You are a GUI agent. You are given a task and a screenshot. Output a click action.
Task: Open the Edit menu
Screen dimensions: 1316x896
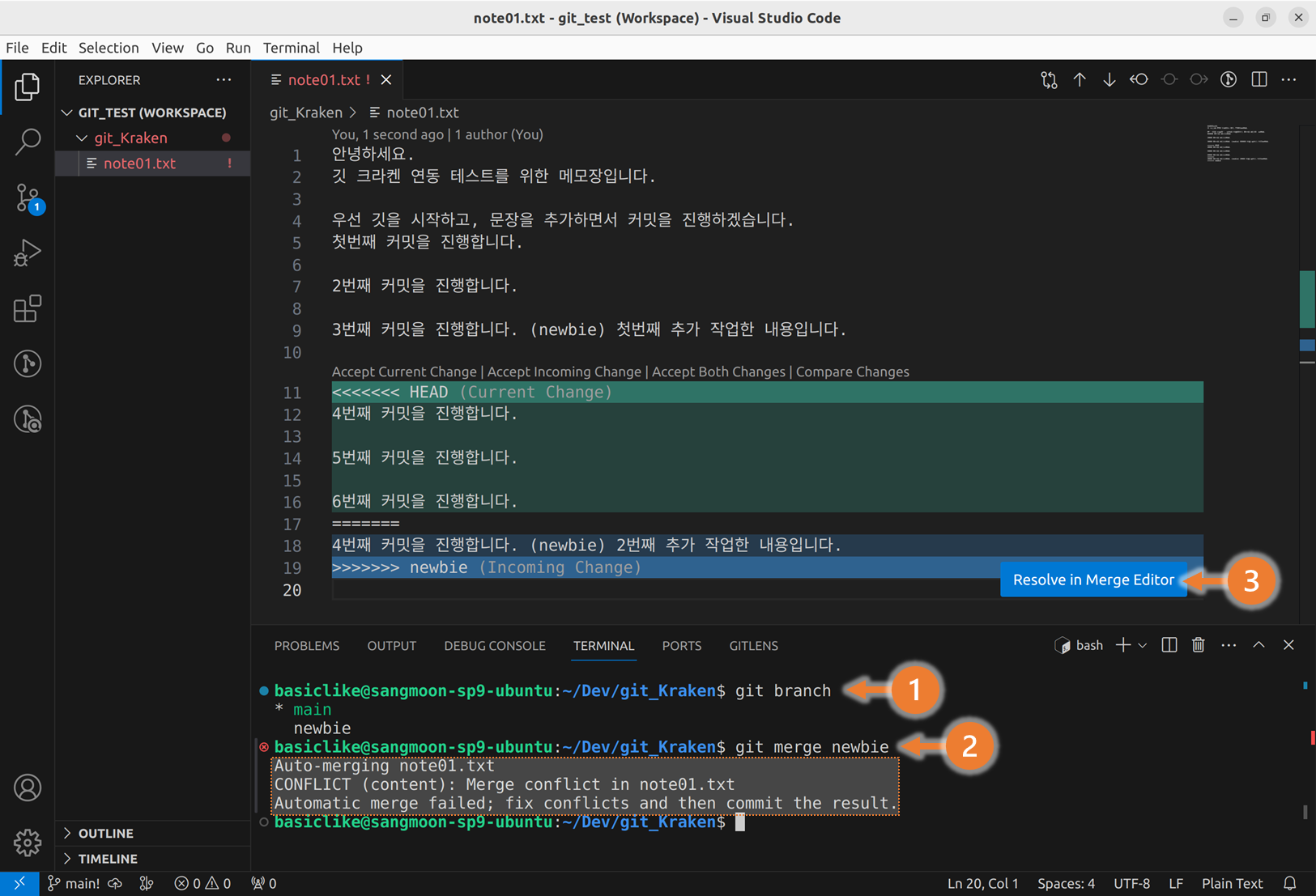53,48
